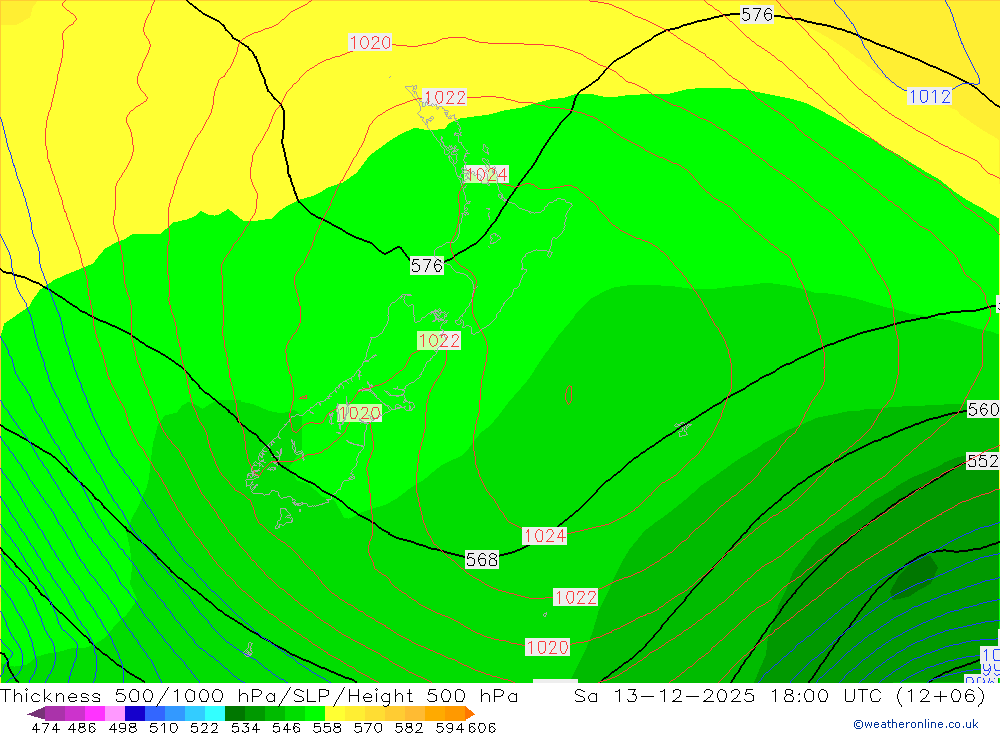This screenshot has width=1000, height=733.
Task: Click the legend value 570
Action: pos(367,727)
